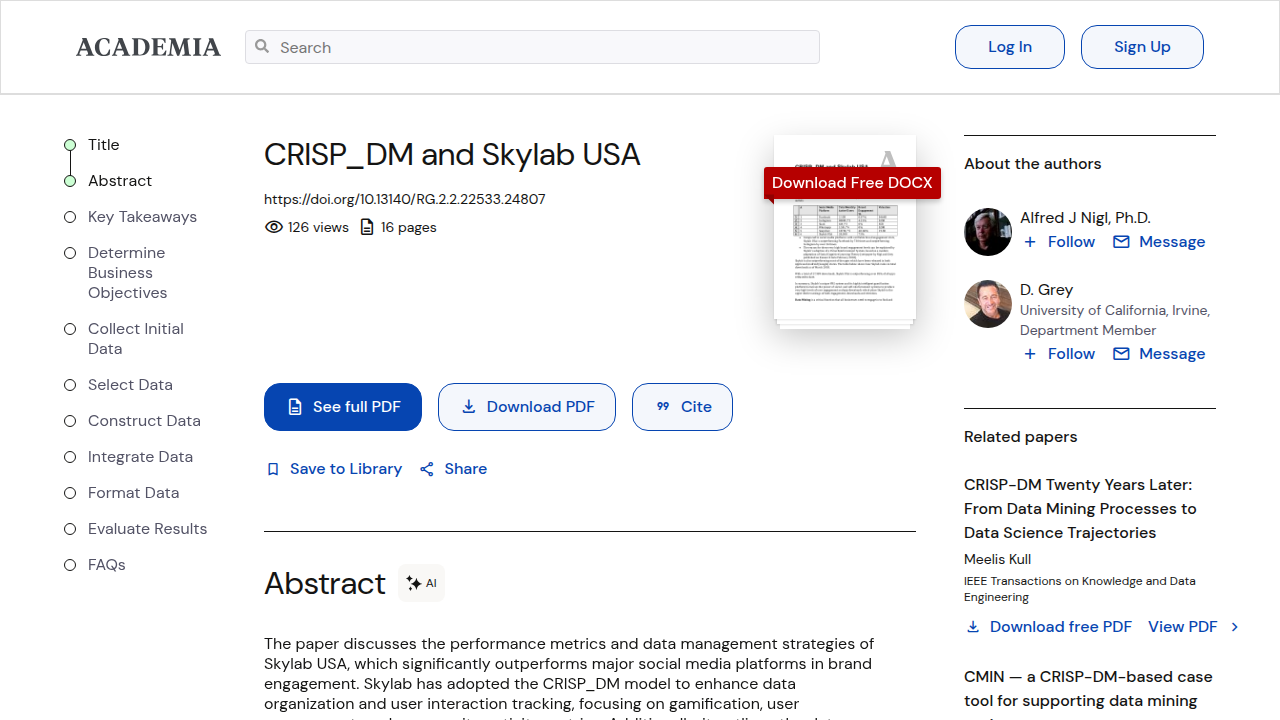
Task: Message D. Grey
Action: (x=1159, y=354)
